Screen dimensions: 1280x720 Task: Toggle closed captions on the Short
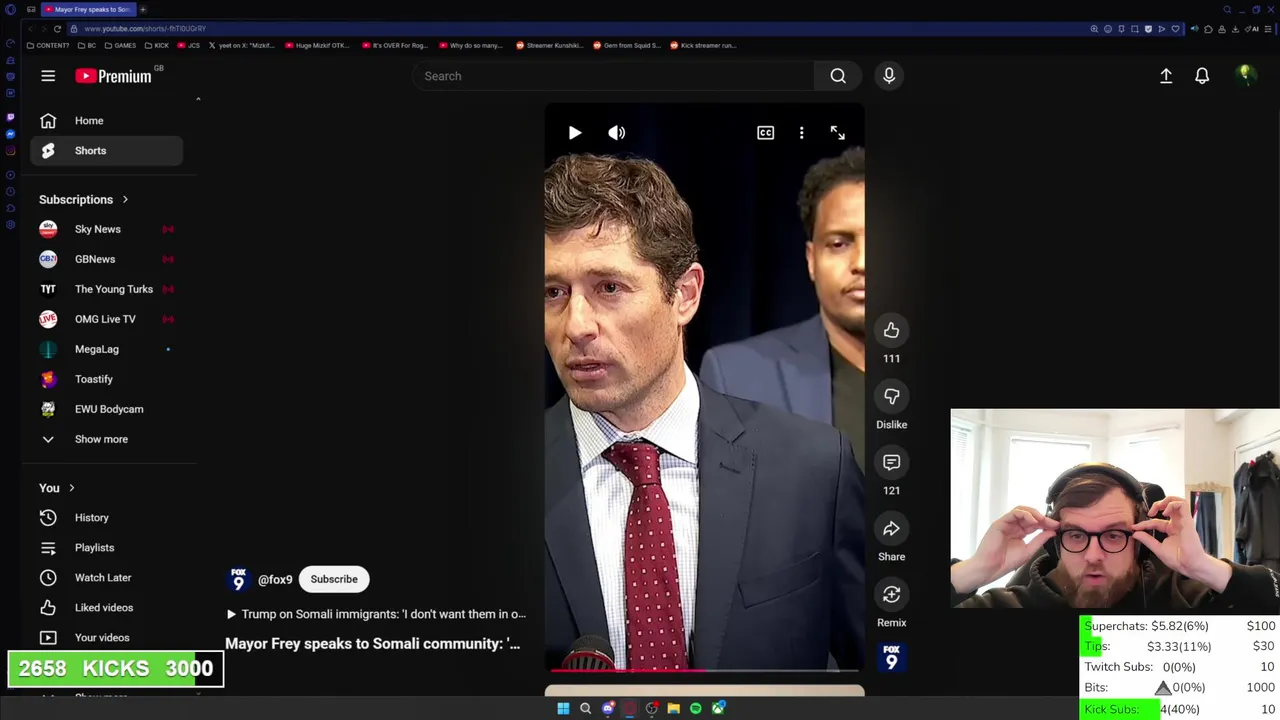[765, 133]
